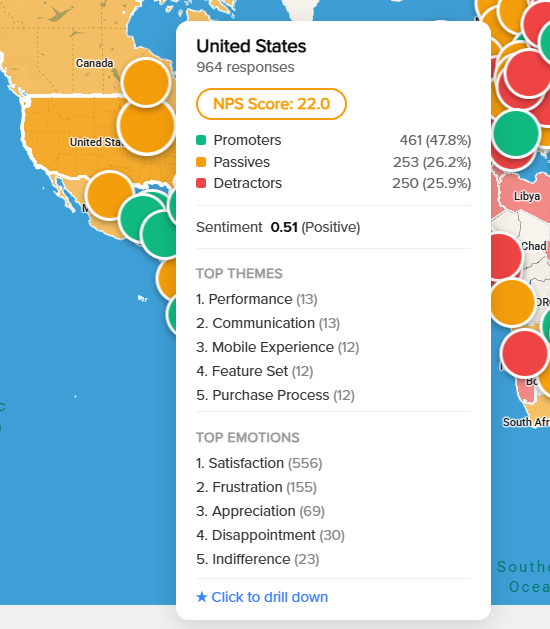
Task: Click the Frustration emotion entry
Action: (256, 487)
